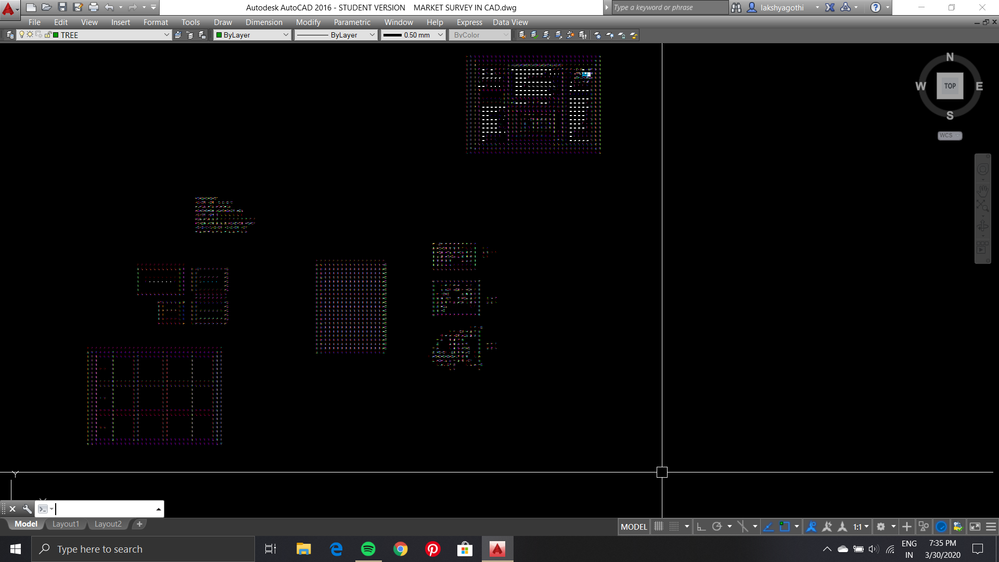Open the AutoCAD application menu logo

click(8, 8)
